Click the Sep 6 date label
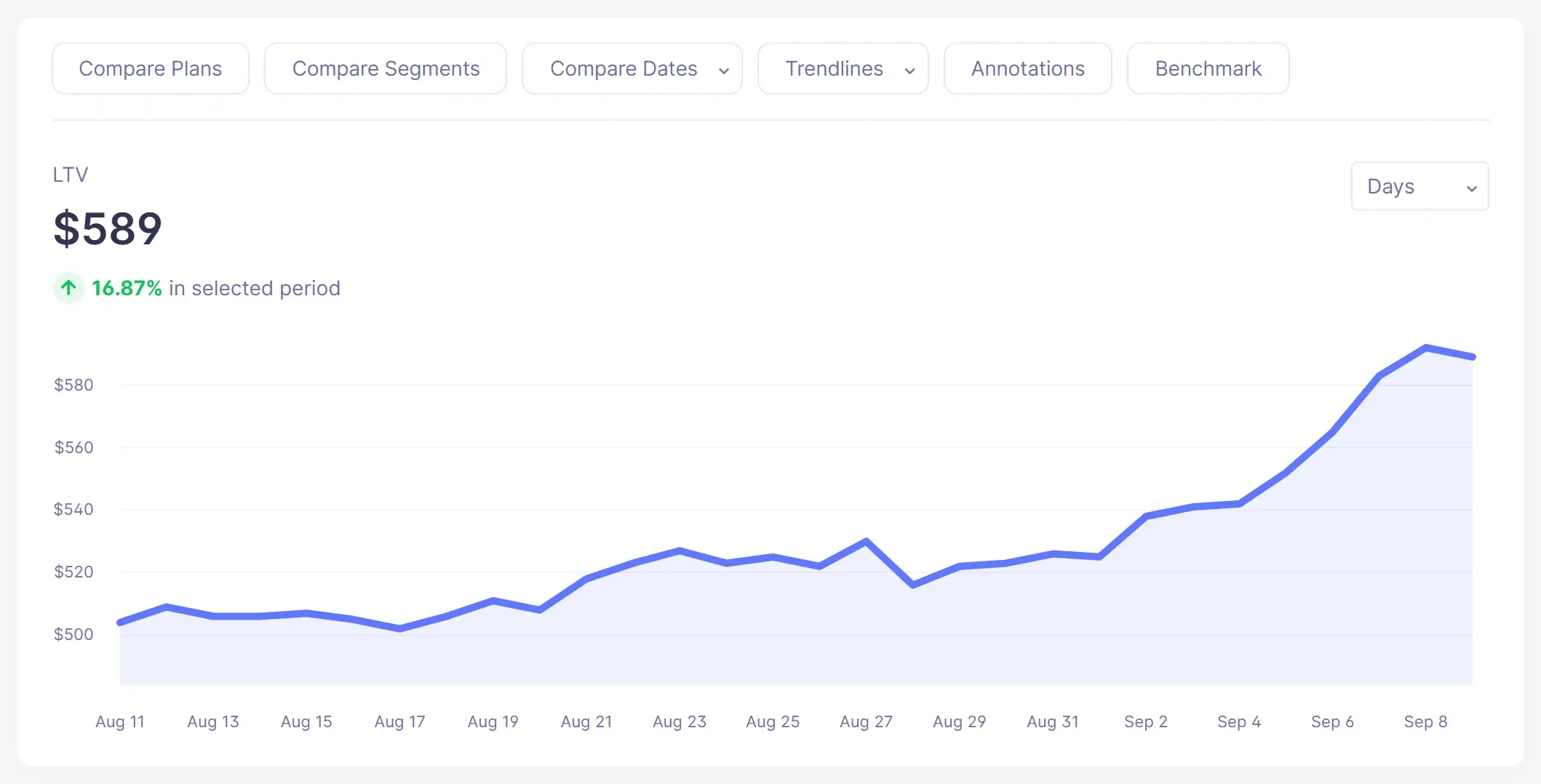 click(x=1332, y=721)
